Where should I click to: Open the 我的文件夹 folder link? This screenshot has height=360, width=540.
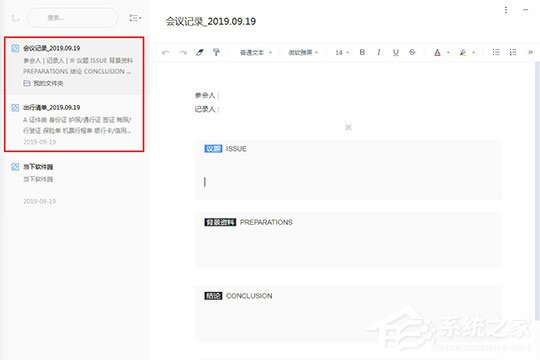[x=43, y=83]
